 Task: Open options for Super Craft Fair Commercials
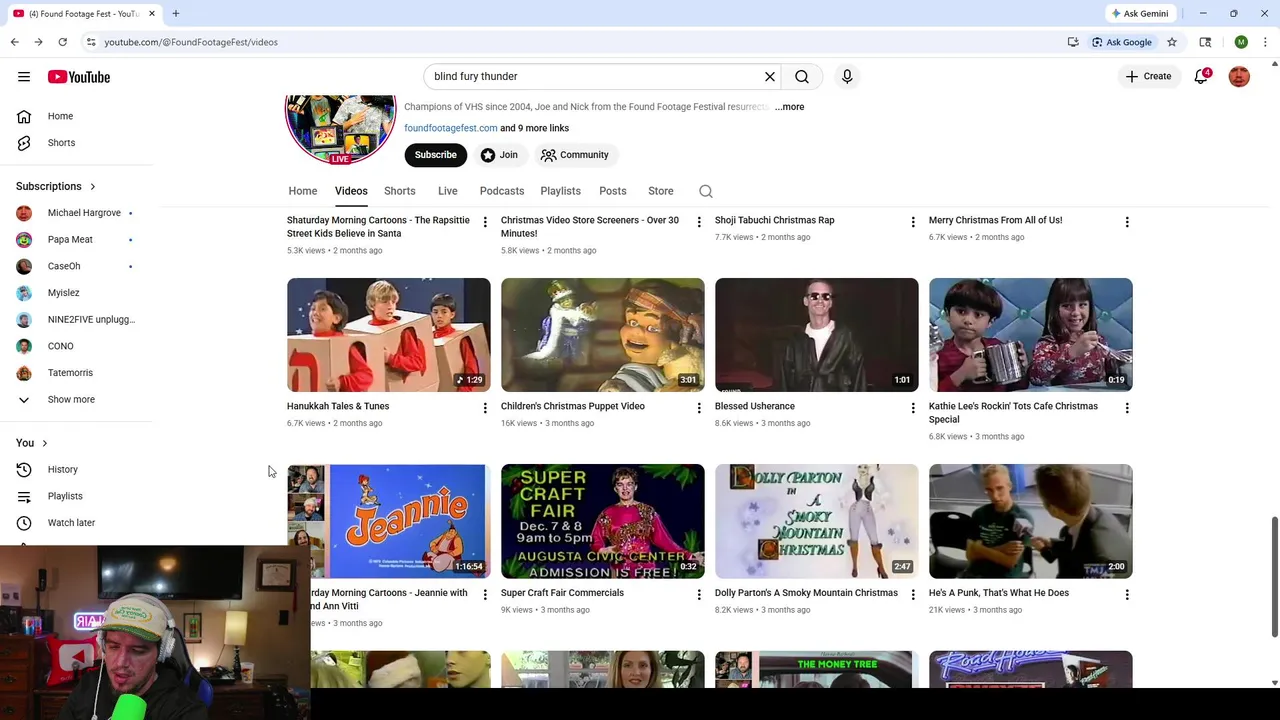click(x=699, y=595)
